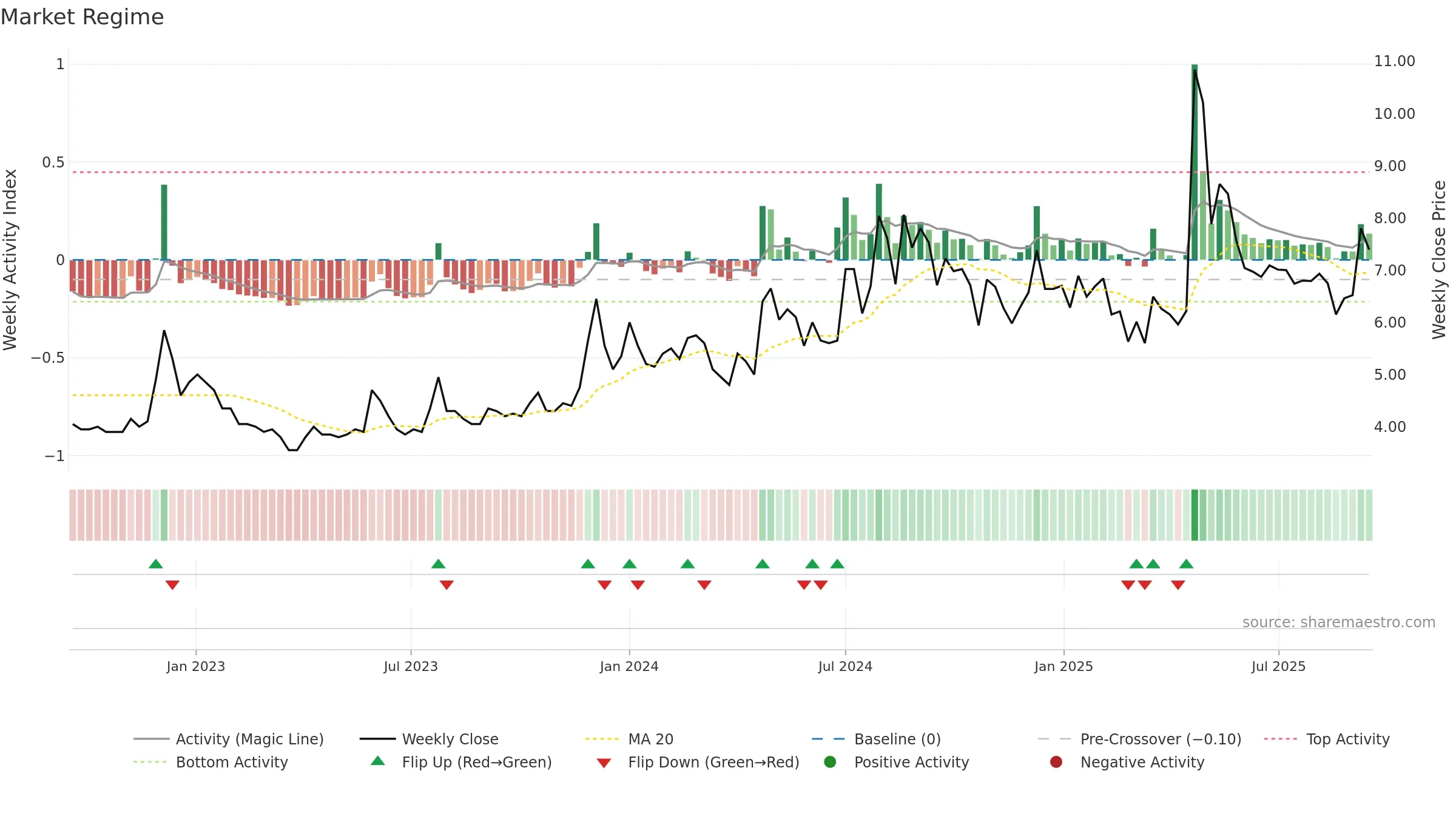The width and height of the screenshot is (1456, 819).
Task: Toggle Activity (Magic Line) legend entry
Action: coord(229,739)
